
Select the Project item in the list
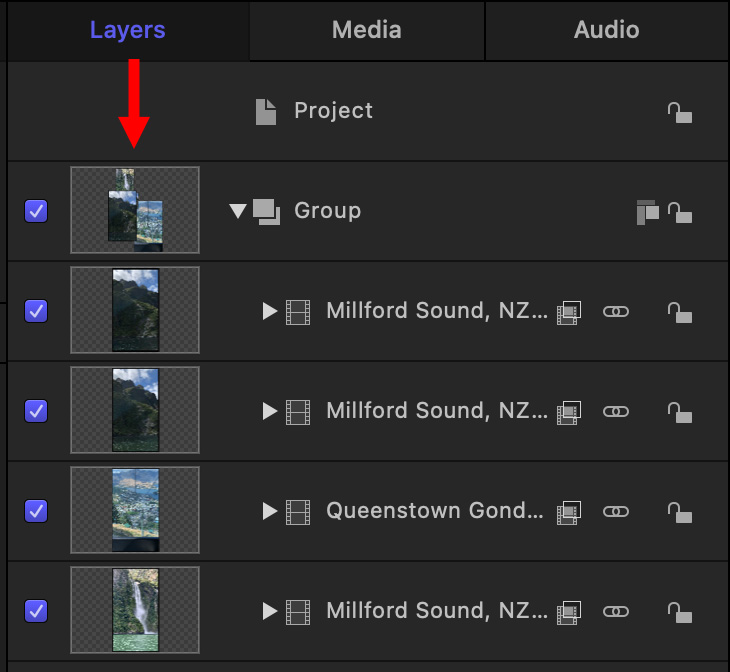(333, 111)
